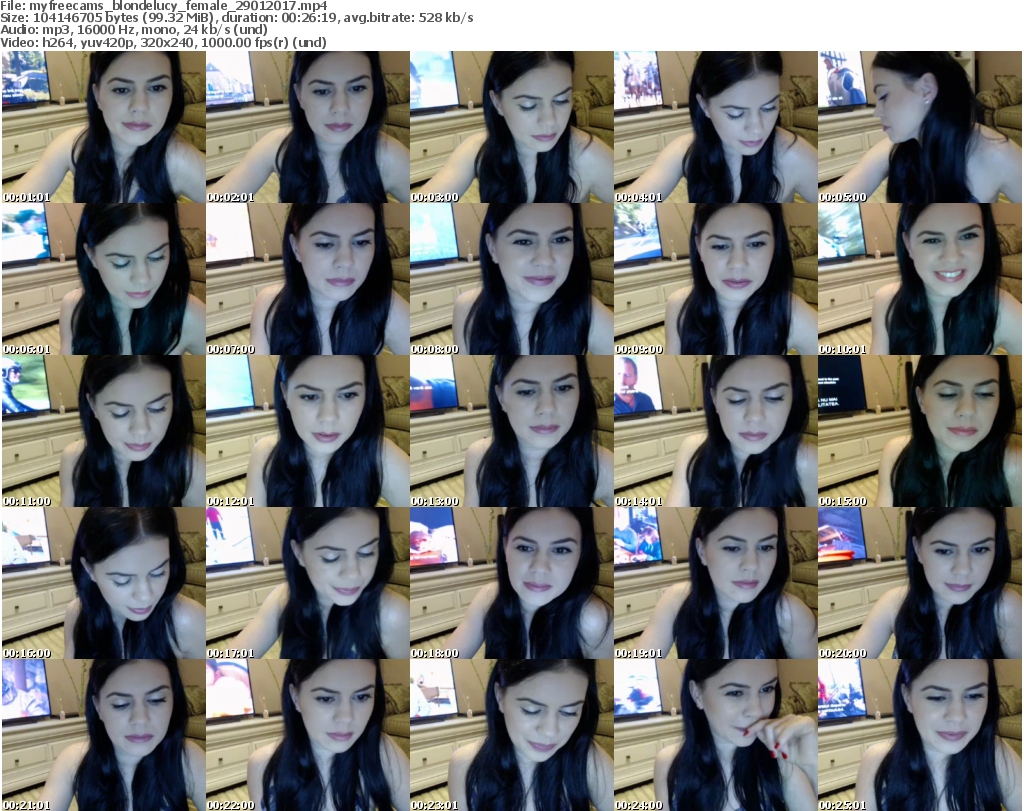The image size is (1024, 811).
Task: Click the 00:20:00 thumbnail
Action: pos(919,583)
